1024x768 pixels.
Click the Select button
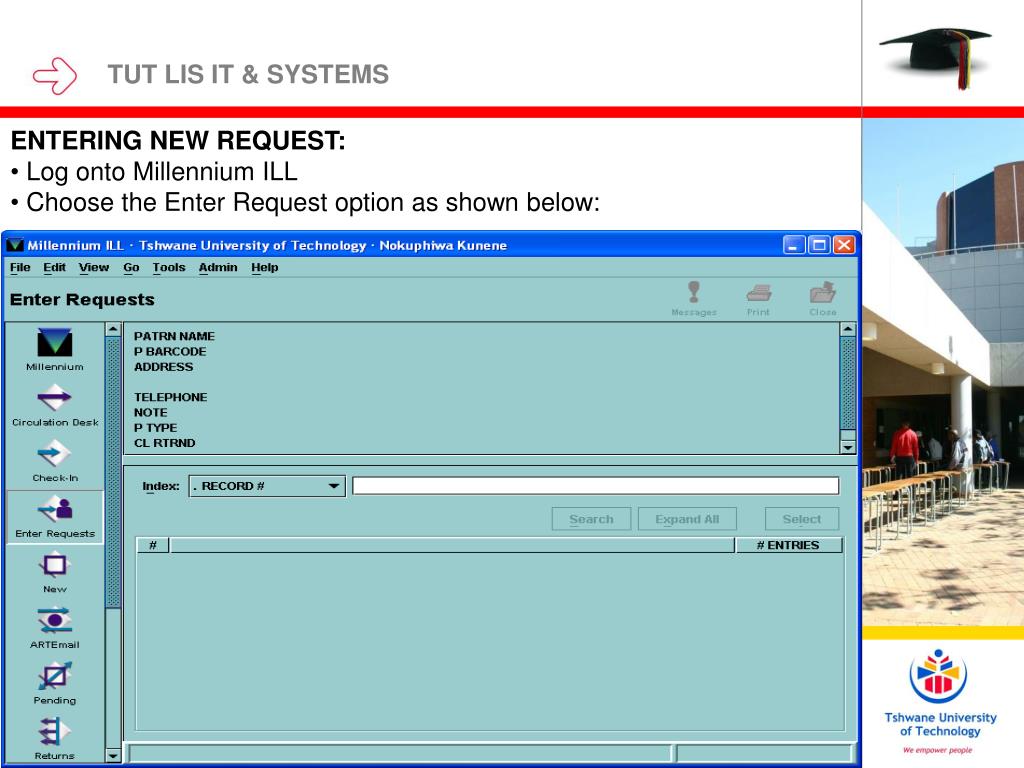pyautogui.click(x=802, y=519)
